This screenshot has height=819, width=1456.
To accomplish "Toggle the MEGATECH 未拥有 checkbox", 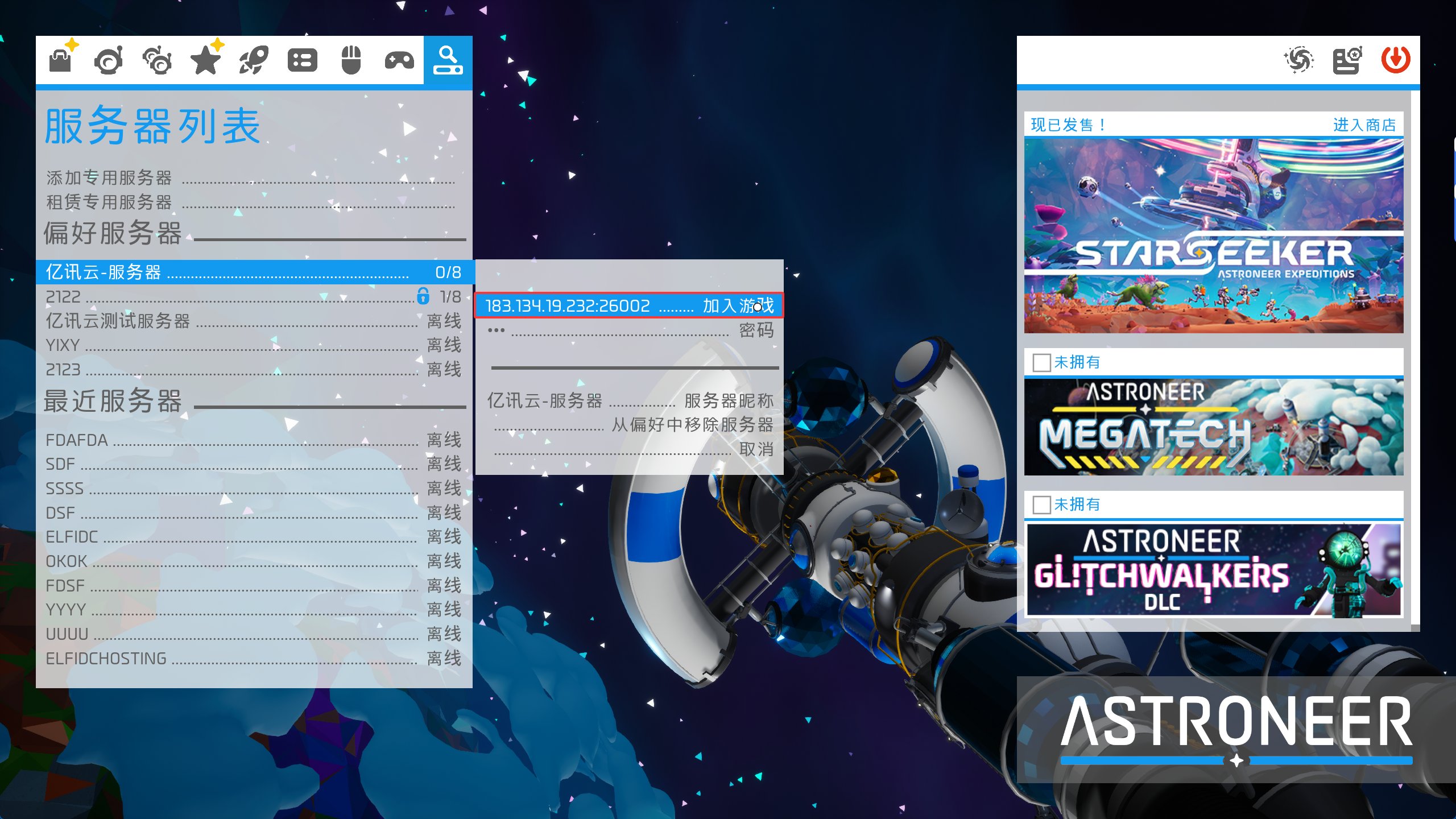I will coord(1041,362).
